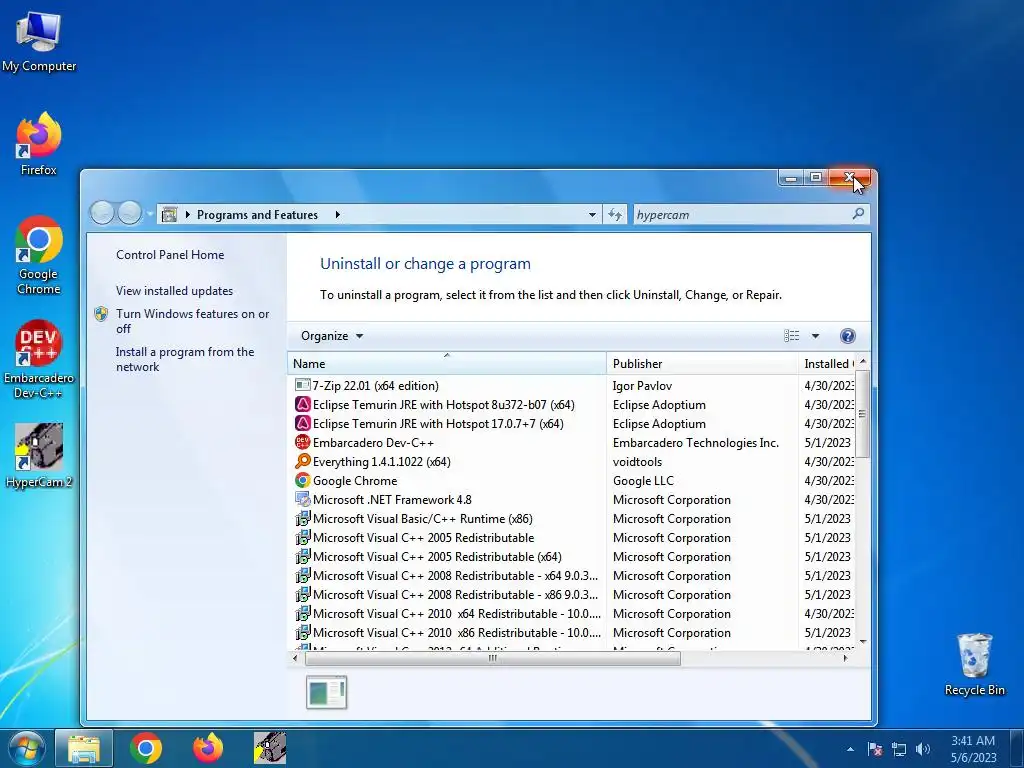Open HyperCam 2 desktop shortcut

39,456
